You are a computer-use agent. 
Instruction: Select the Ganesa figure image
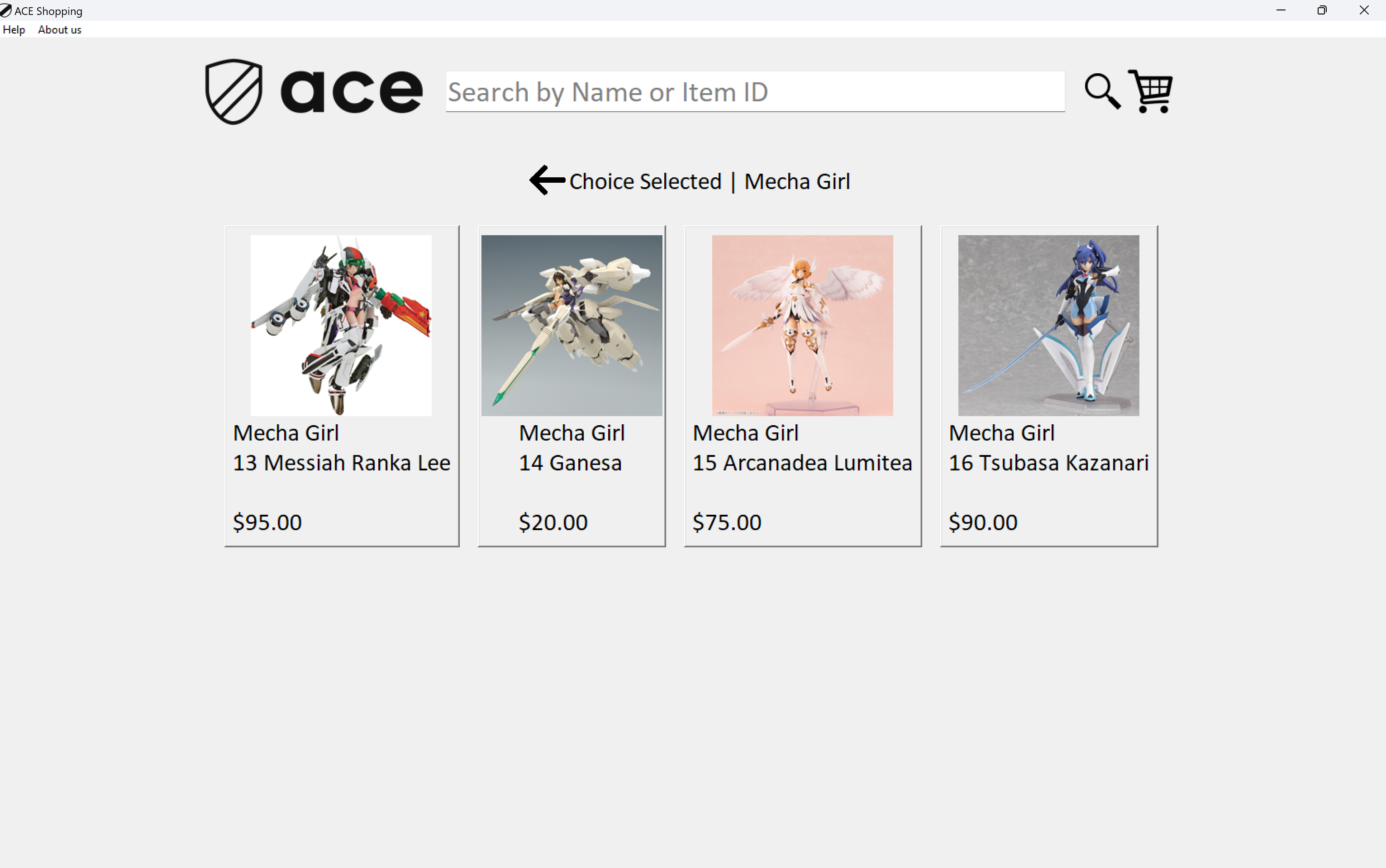click(572, 326)
